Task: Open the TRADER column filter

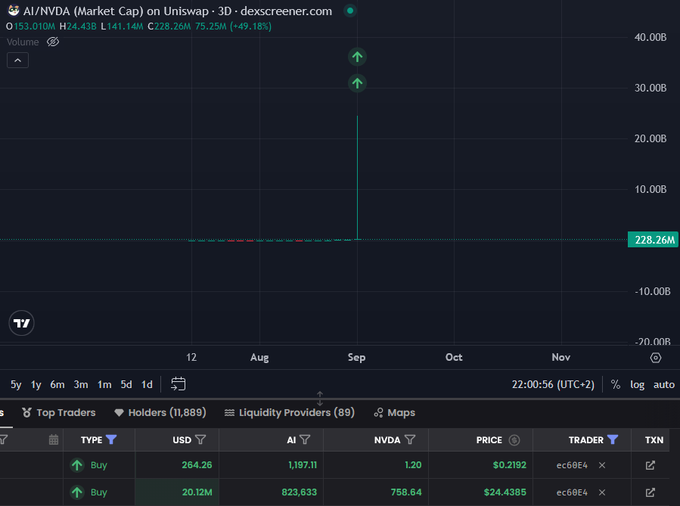Action: click(612, 440)
